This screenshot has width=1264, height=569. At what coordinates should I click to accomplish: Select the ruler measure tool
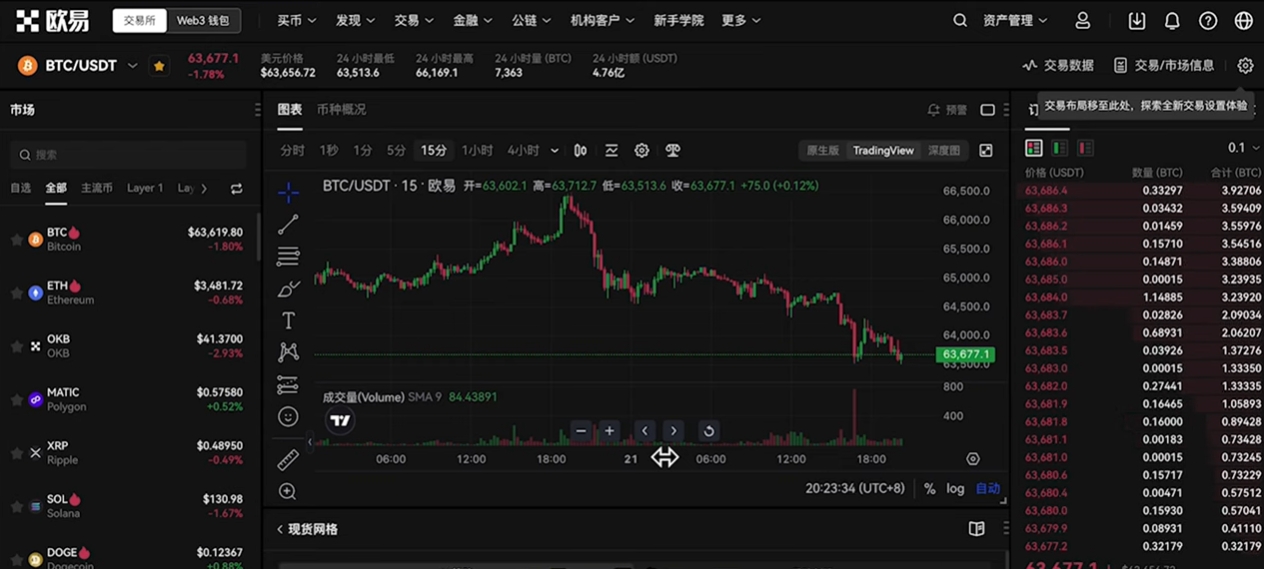click(288, 459)
